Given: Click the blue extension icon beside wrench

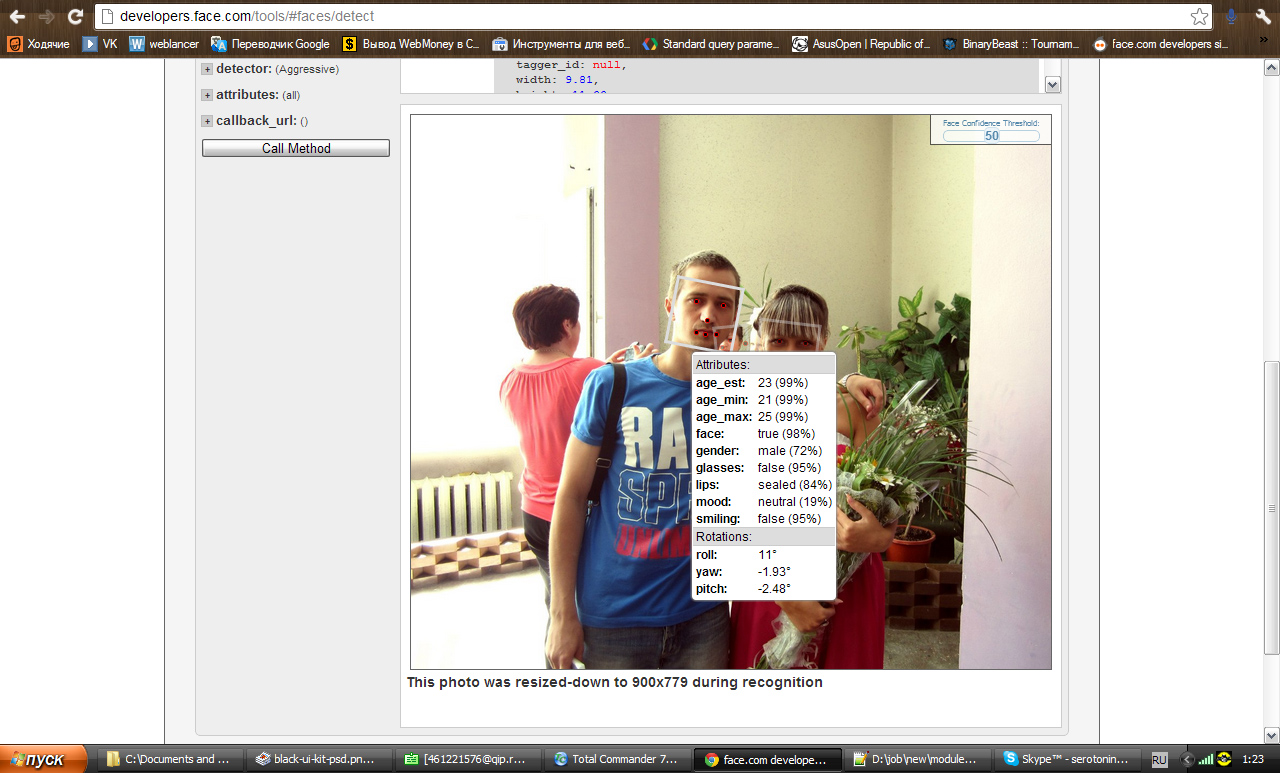Looking at the screenshot, I should tap(1231, 16).
